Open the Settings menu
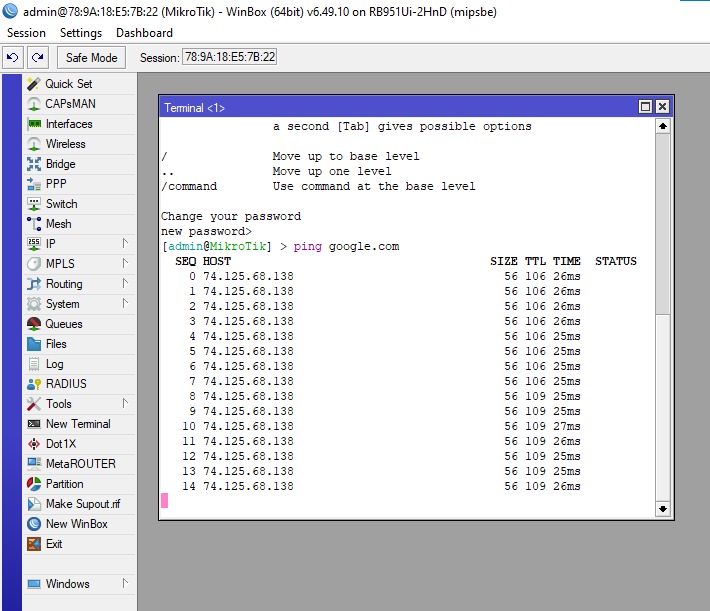Screen dimensions: 710x611 point(81,33)
